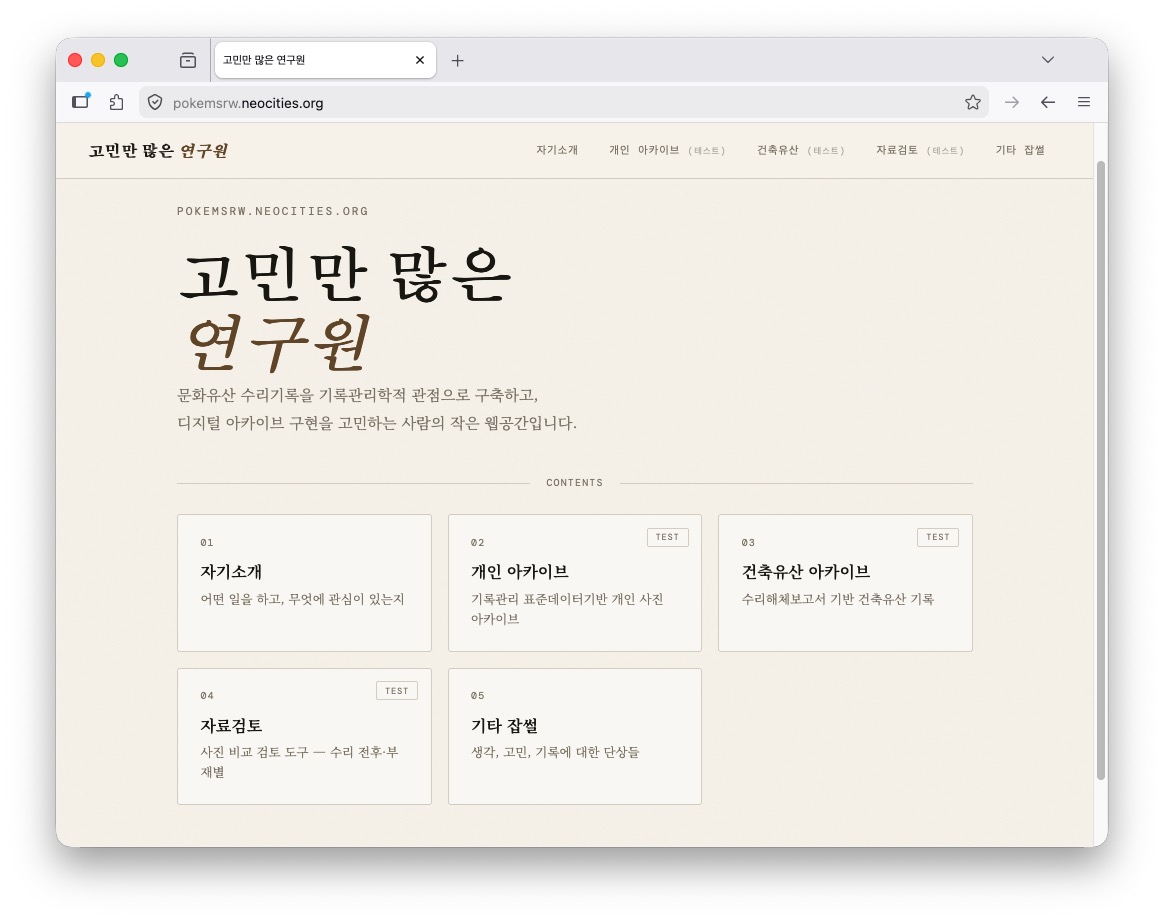
Task: Open the 05 기타 잡썰 content card
Action: 575,736
